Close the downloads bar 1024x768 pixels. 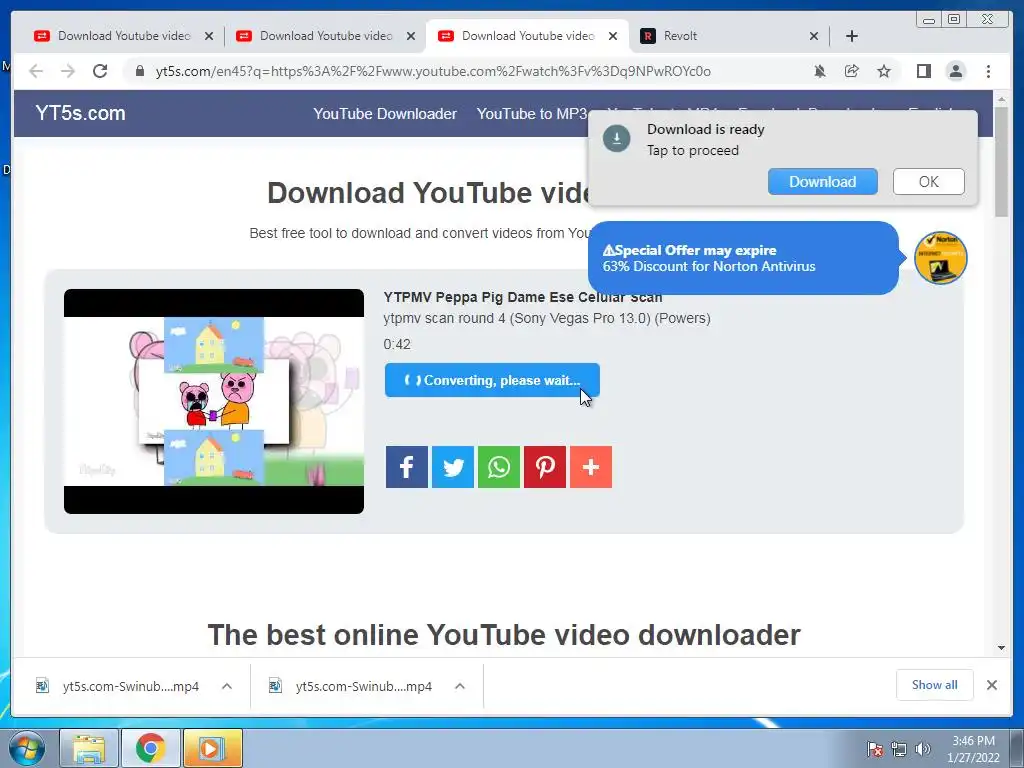[x=991, y=685]
